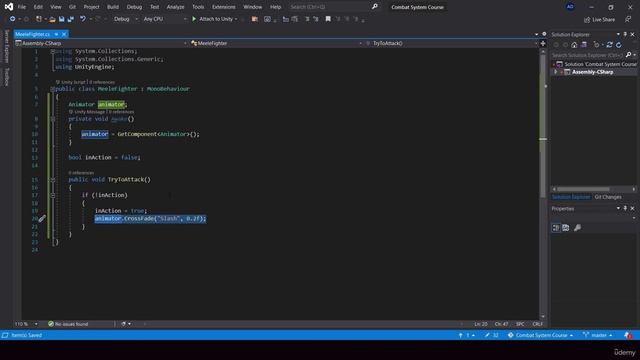Click the Open File folder icon
This screenshot has height=360, width=640.
[52, 19]
